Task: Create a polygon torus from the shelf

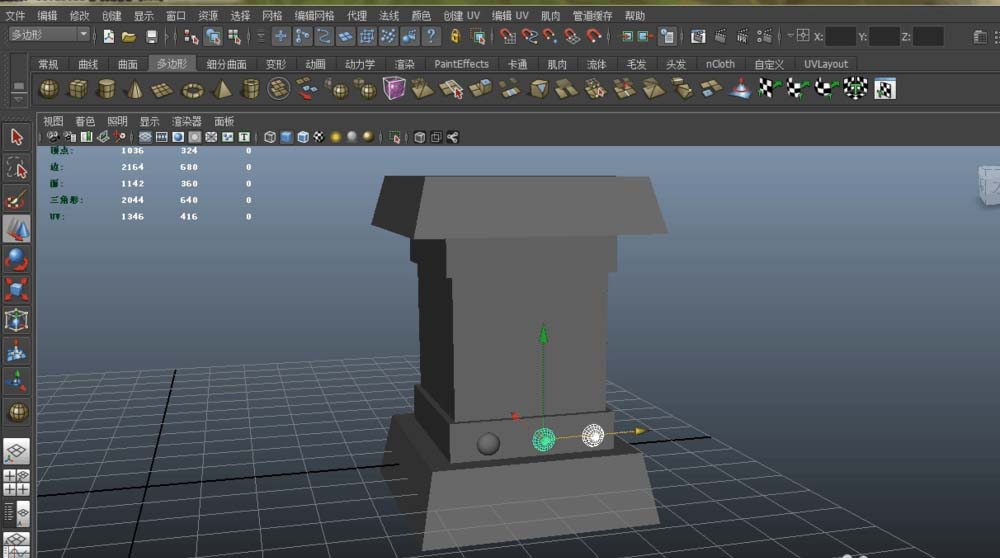Action: click(x=193, y=90)
